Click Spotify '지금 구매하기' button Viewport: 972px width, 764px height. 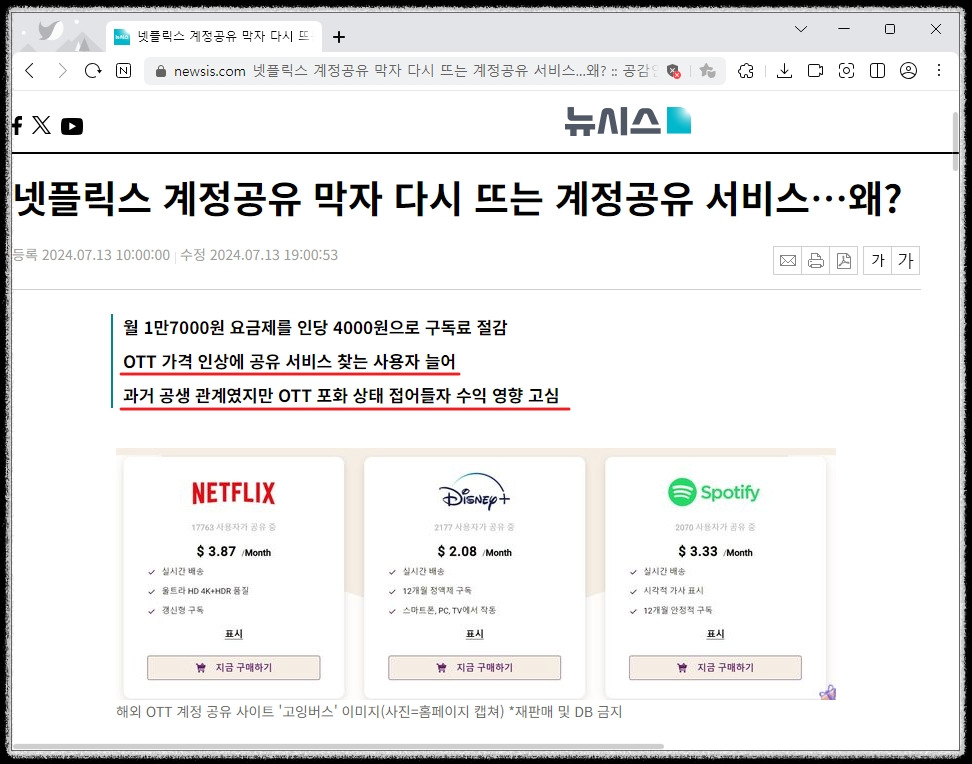click(x=715, y=667)
